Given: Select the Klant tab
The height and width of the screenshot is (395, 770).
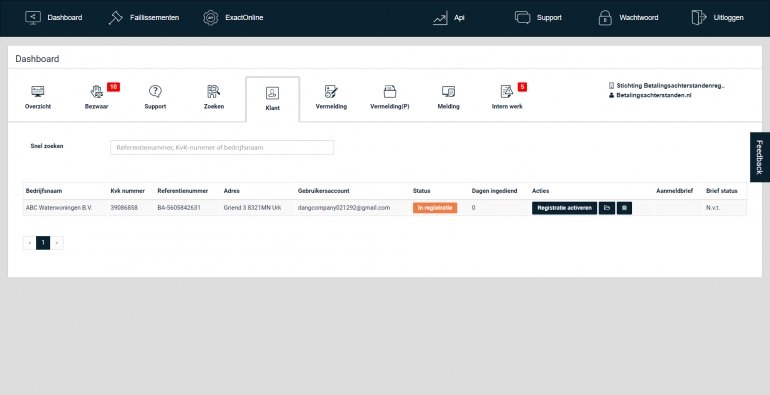Looking at the screenshot, I should (x=273, y=99).
